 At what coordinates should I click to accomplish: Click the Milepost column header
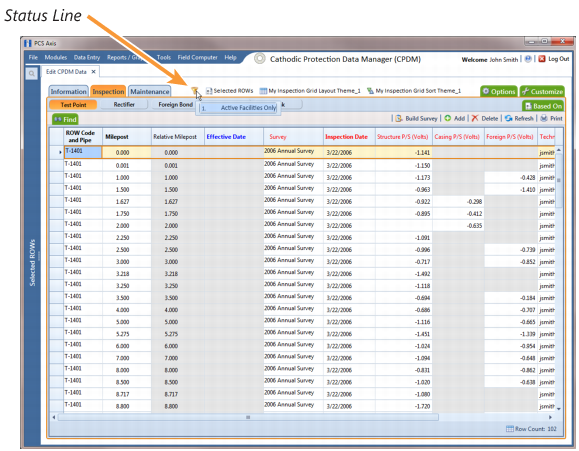click(127, 137)
